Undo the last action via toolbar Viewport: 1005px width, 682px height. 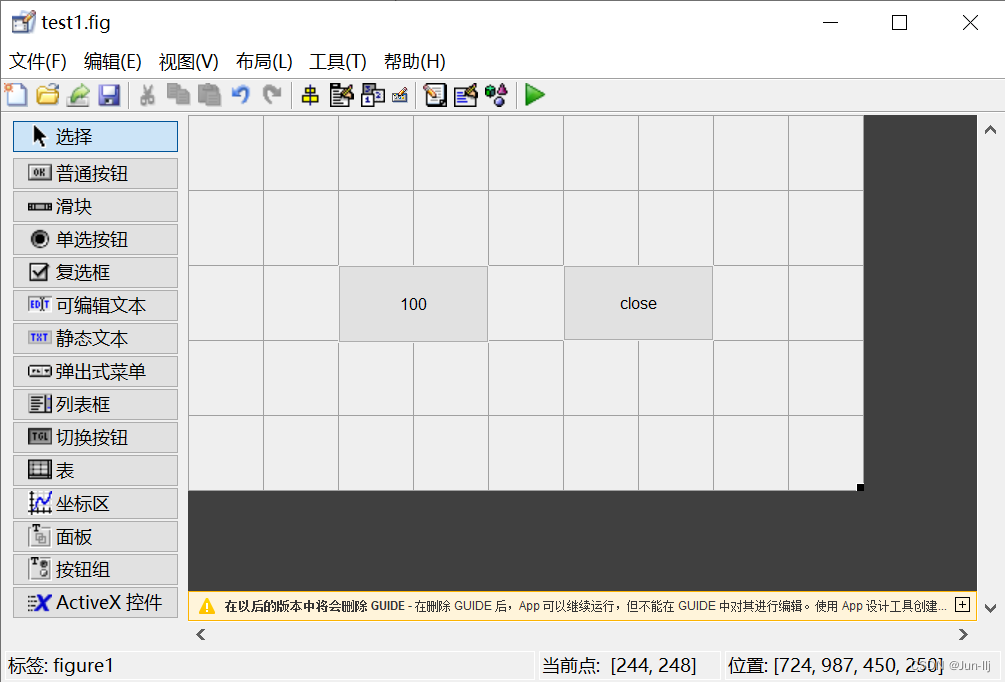pyautogui.click(x=240, y=95)
